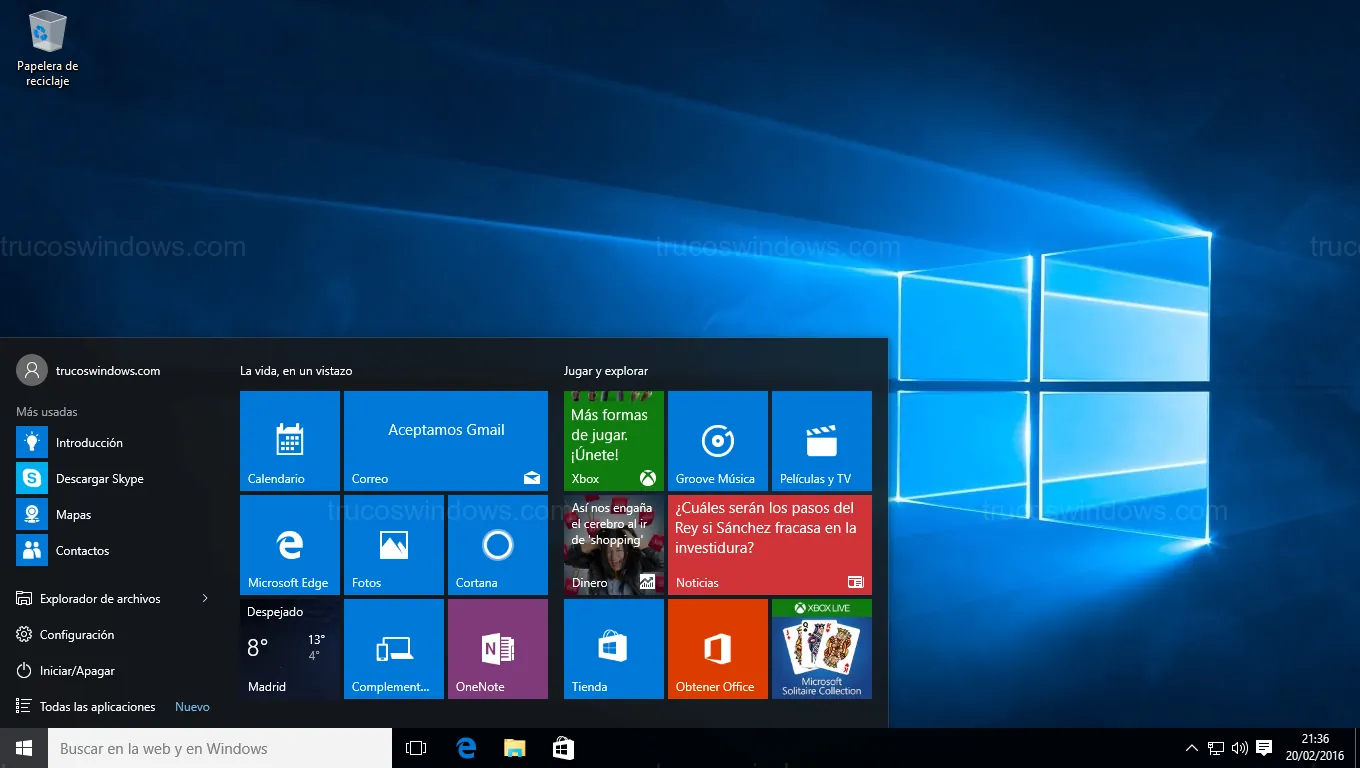This screenshot has width=1360, height=768.
Task: Open Todas las aplicaciones list
Action: click(97, 707)
